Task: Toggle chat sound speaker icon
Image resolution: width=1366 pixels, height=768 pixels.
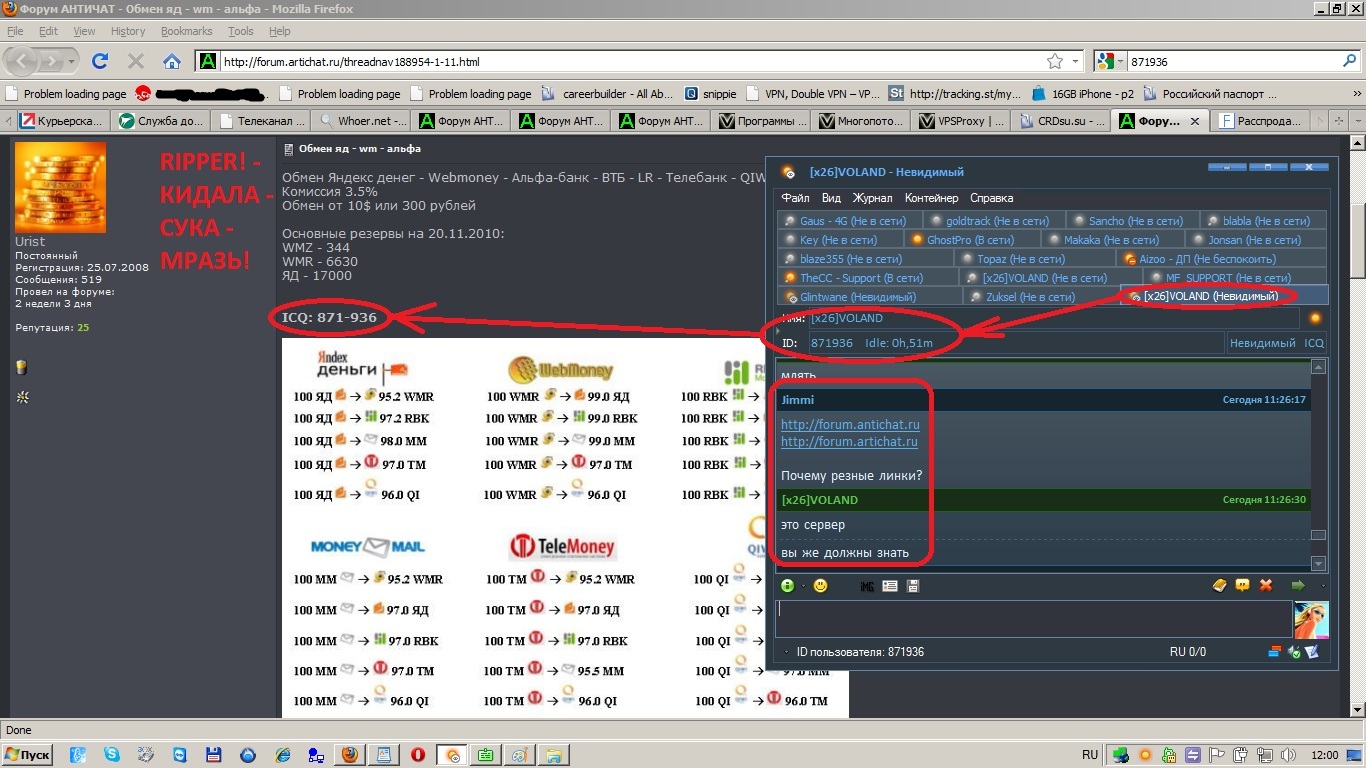Action: pyautogui.click(x=1294, y=652)
